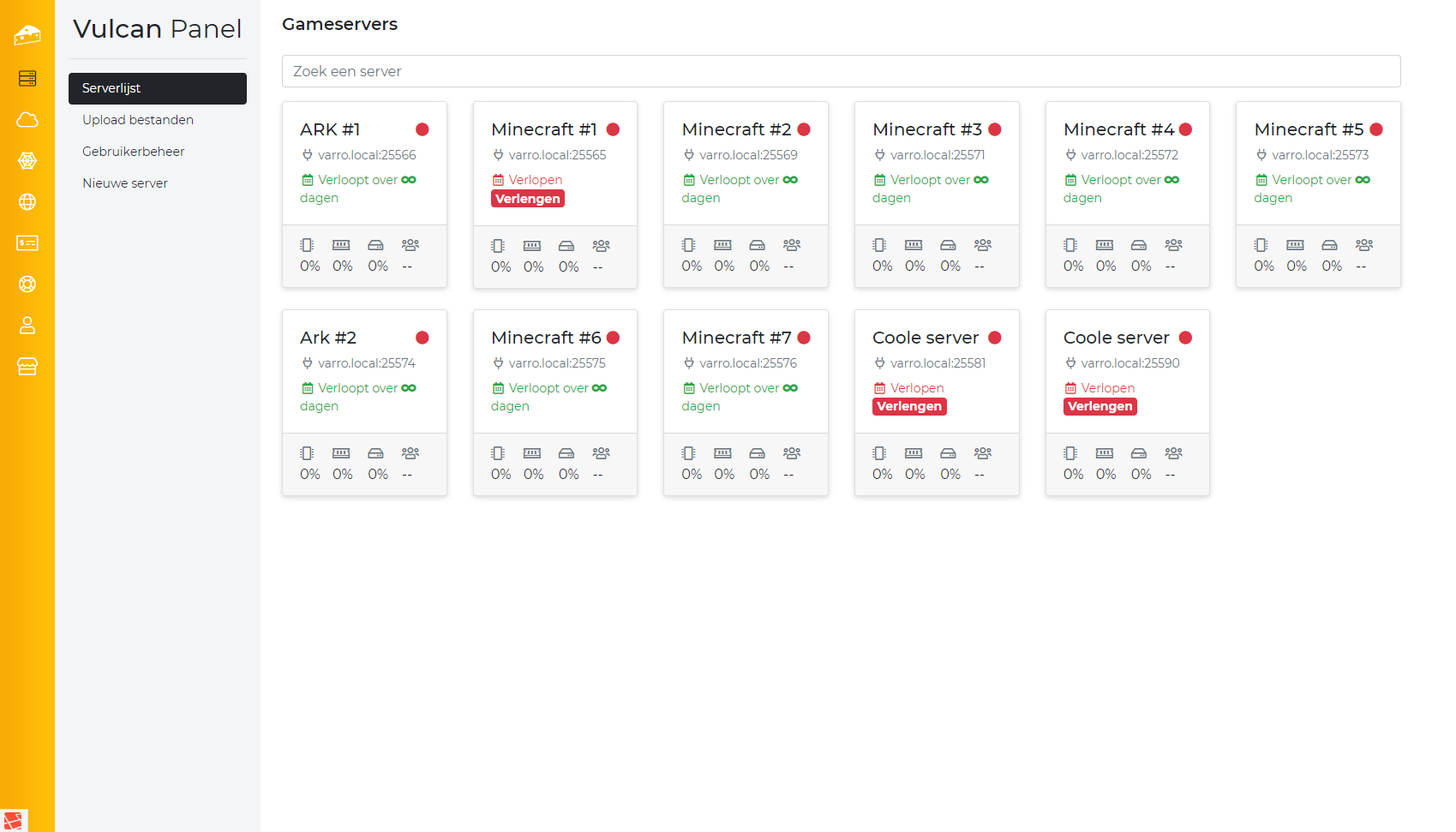Click the red status dot on Ark #2
The width and height of the screenshot is (1456, 832).
pyautogui.click(x=422, y=338)
